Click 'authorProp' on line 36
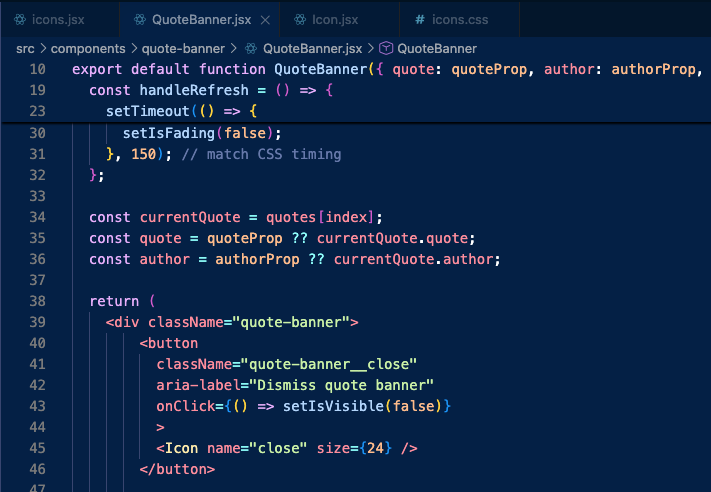This screenshot has height=492, width=711. point(257,259)
